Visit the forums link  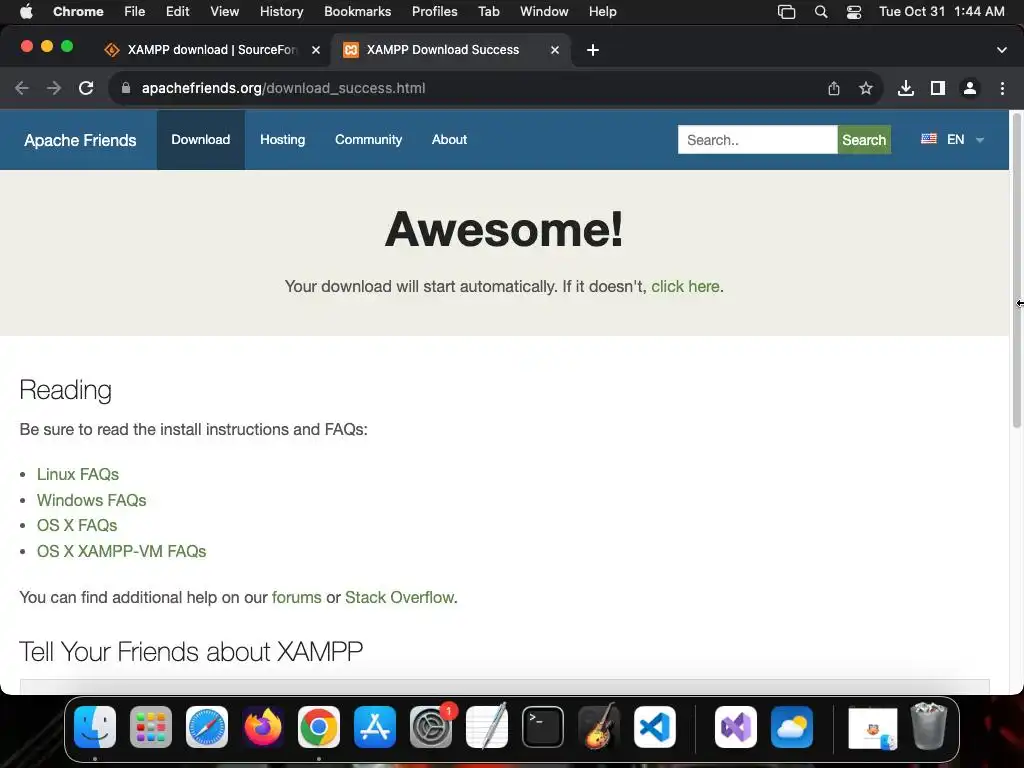[296, 598]
